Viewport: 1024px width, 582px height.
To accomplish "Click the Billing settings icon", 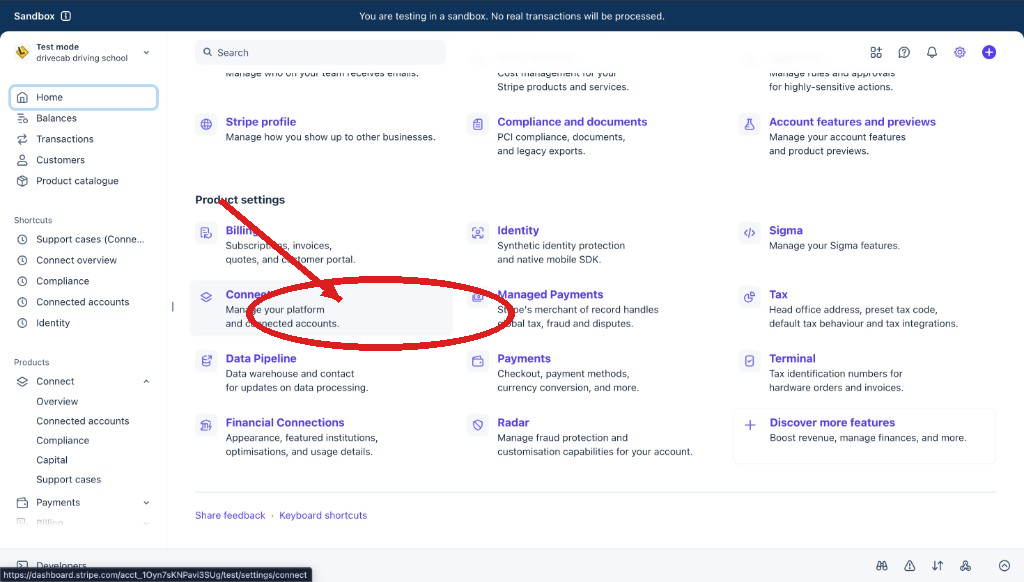I will tap(206, 233).
